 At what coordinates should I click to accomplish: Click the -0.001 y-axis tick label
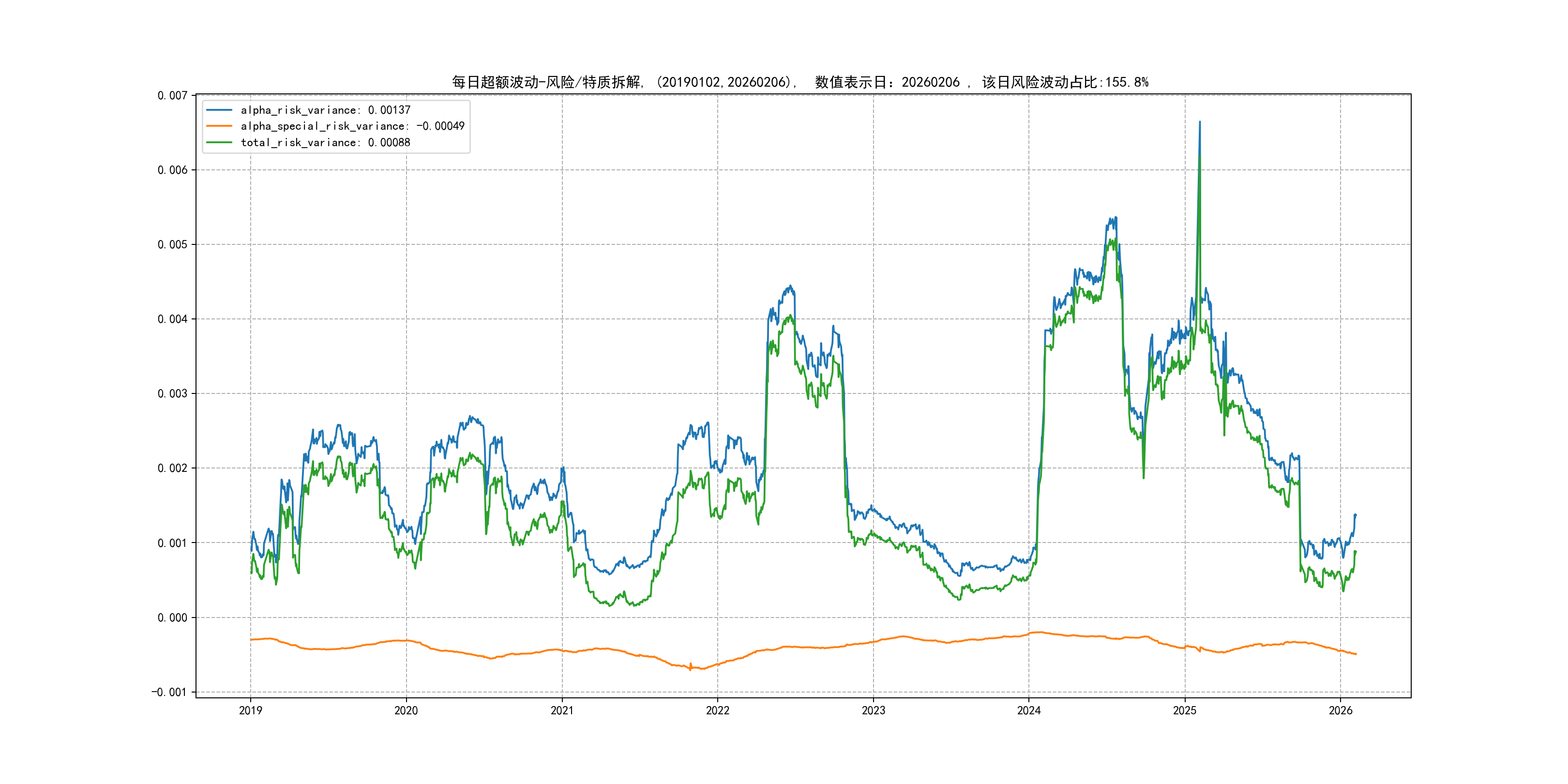[169, 692]
